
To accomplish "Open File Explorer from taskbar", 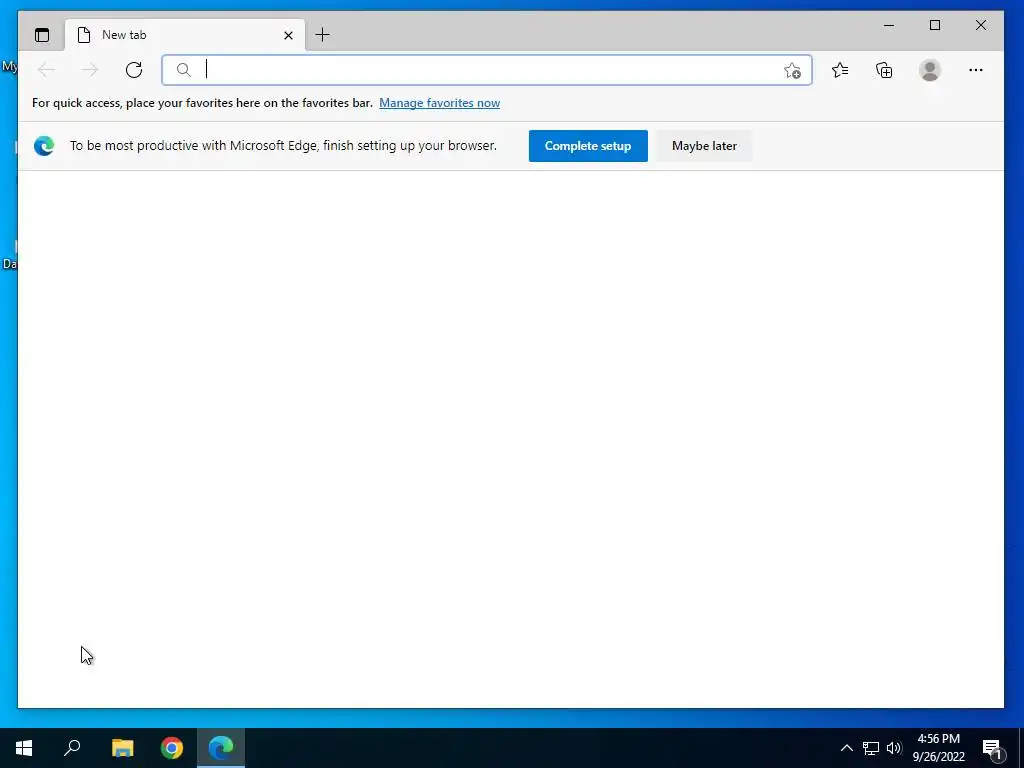I will pos(122,748).
